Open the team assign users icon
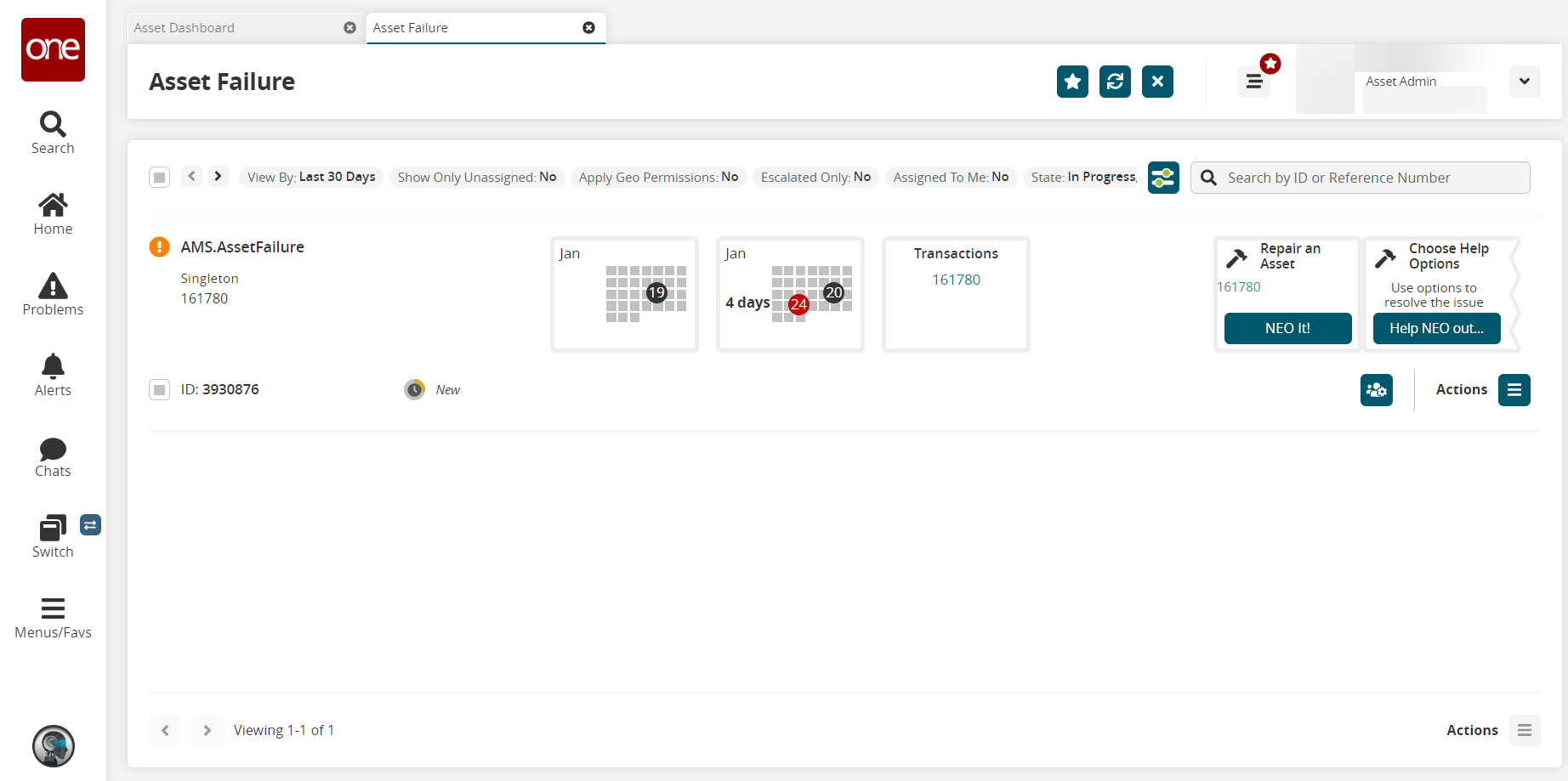Screen dimensions: 1568x781 (1376, 390)
